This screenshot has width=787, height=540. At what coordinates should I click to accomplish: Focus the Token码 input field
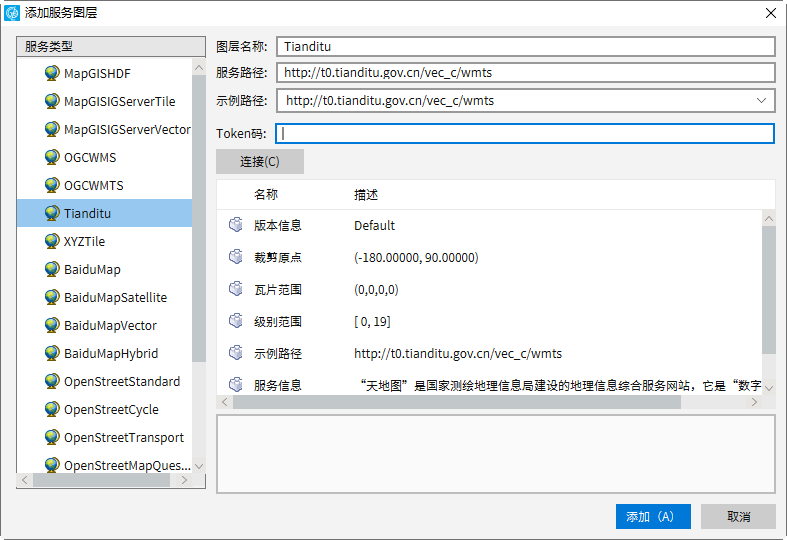(524, 133)
